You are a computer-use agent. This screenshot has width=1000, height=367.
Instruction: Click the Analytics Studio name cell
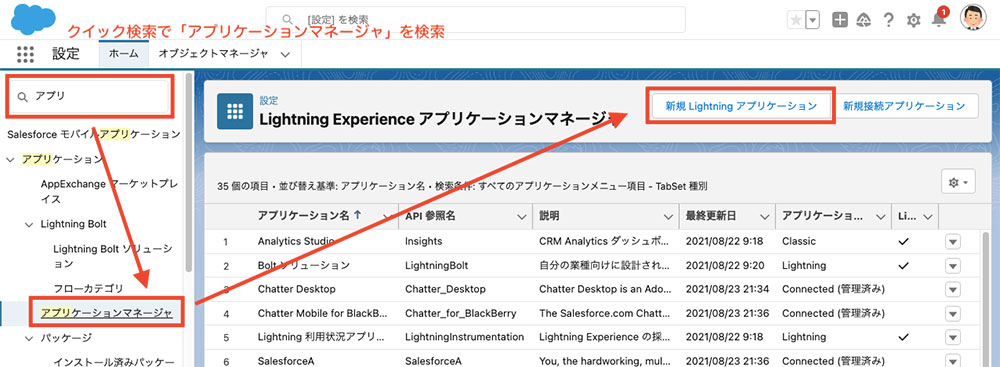pos(295,241)
